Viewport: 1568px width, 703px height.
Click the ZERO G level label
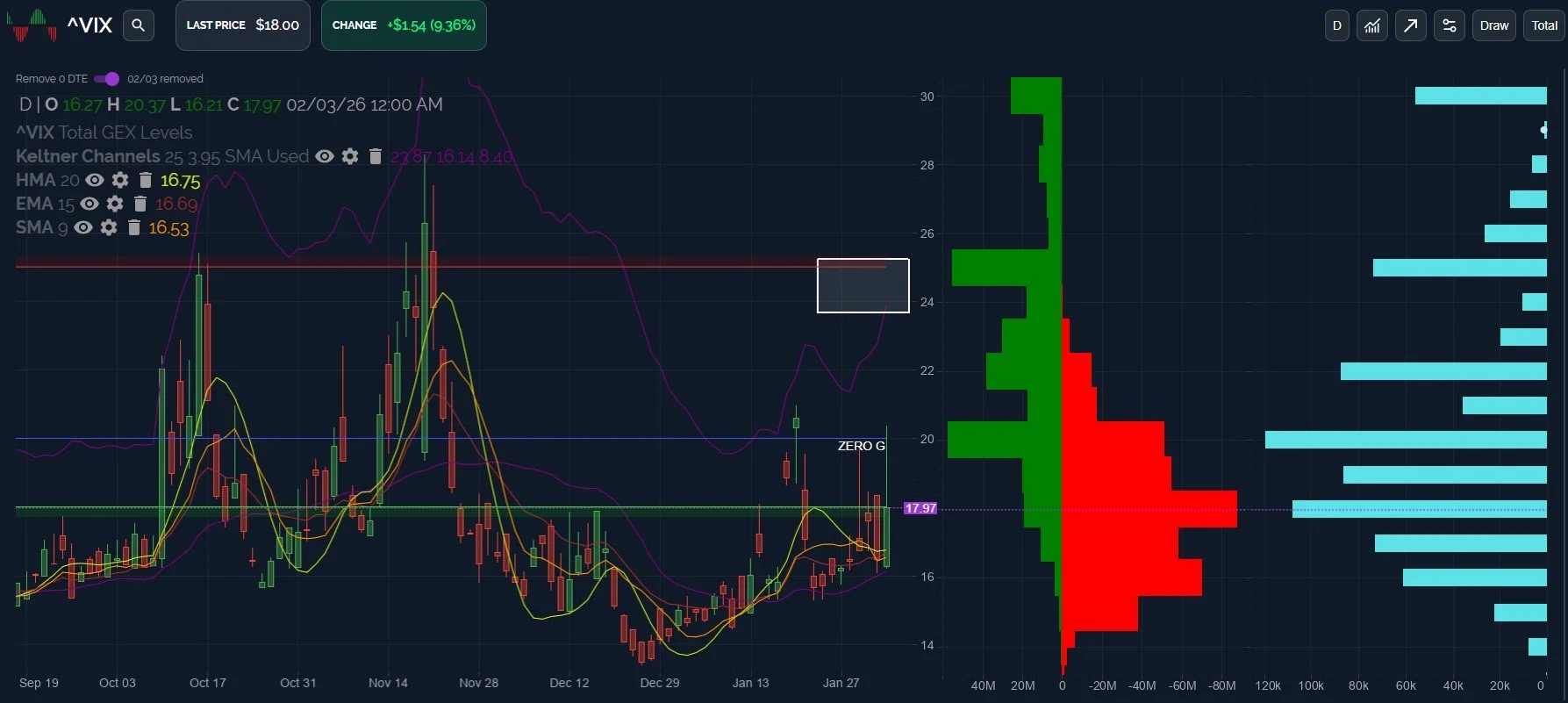click(x=862, y=446)
